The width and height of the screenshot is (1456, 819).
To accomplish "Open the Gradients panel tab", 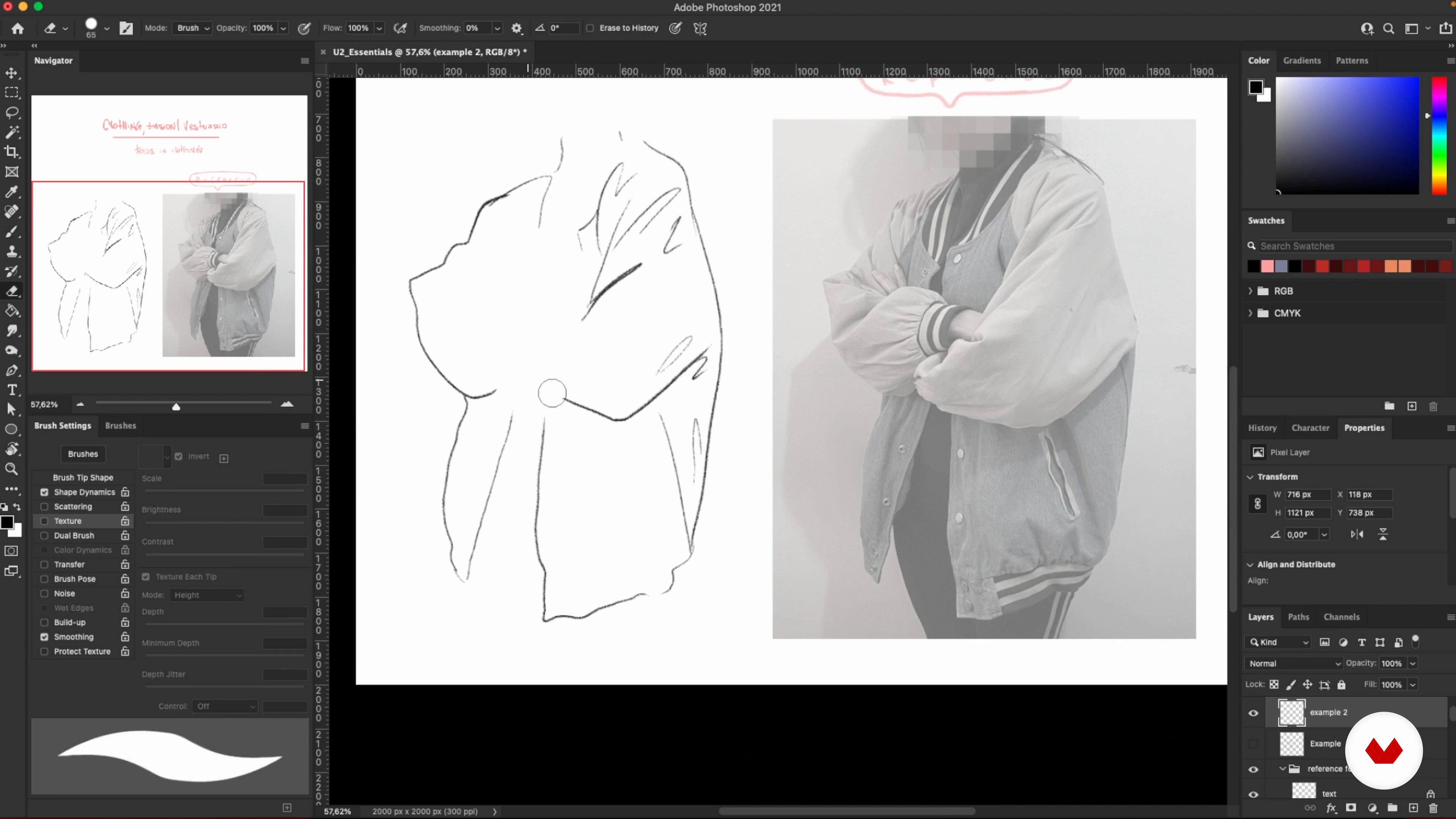I will 1302,61.
